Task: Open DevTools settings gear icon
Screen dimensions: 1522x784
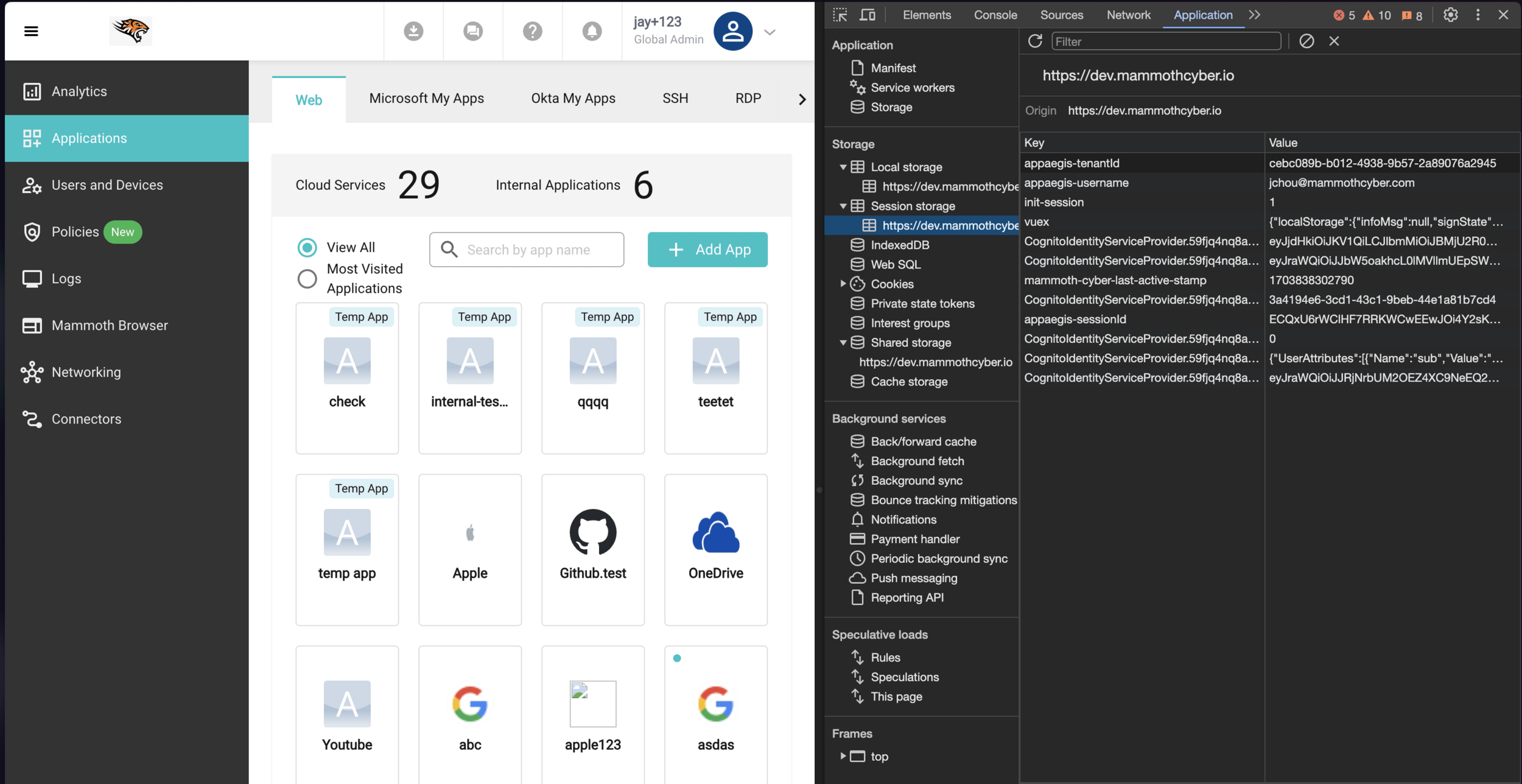Action: pos(1450,15)
